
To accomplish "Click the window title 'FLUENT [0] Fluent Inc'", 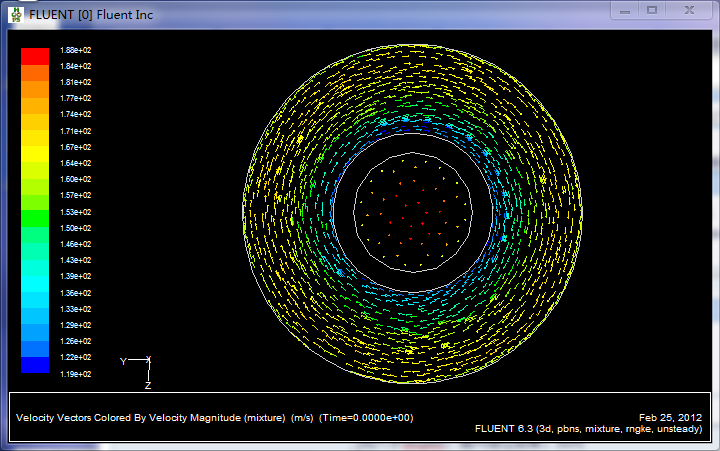I will click(91, 15).
